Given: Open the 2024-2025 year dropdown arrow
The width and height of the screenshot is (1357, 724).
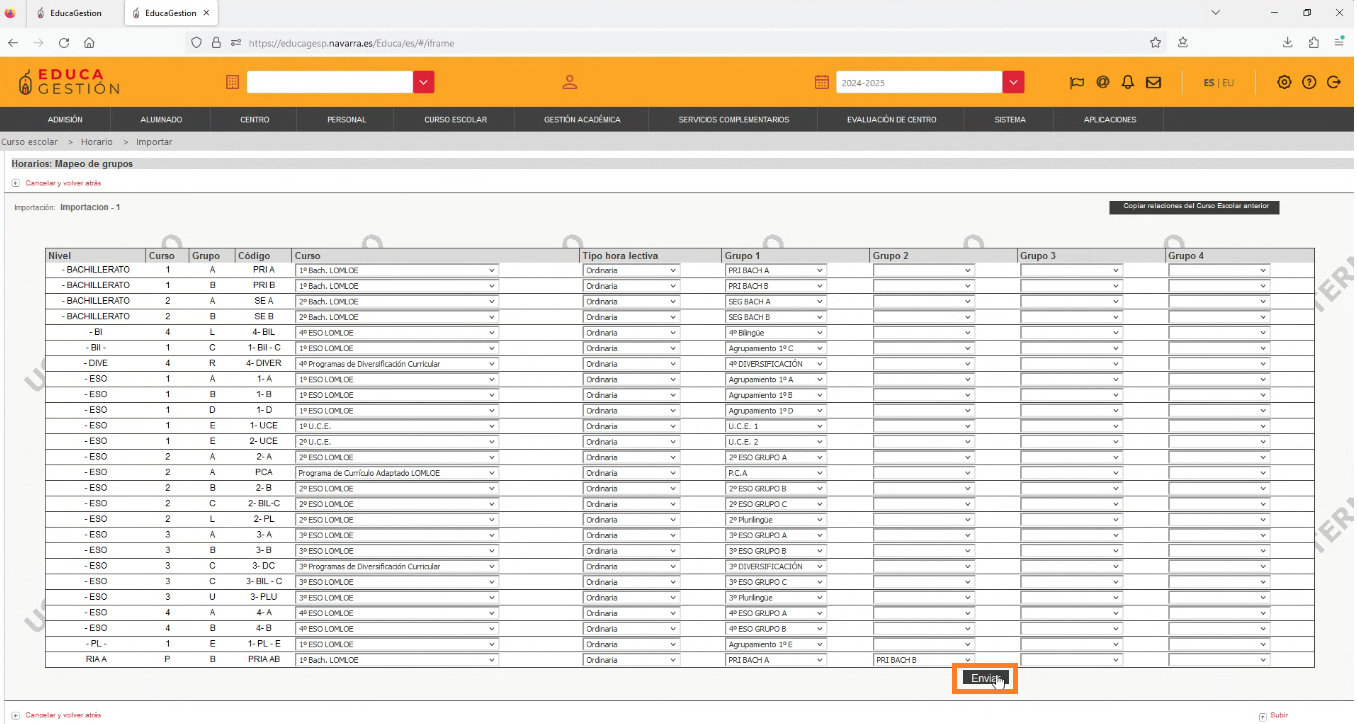Looking at the screenshot, I should click(x=1014, y=82).
